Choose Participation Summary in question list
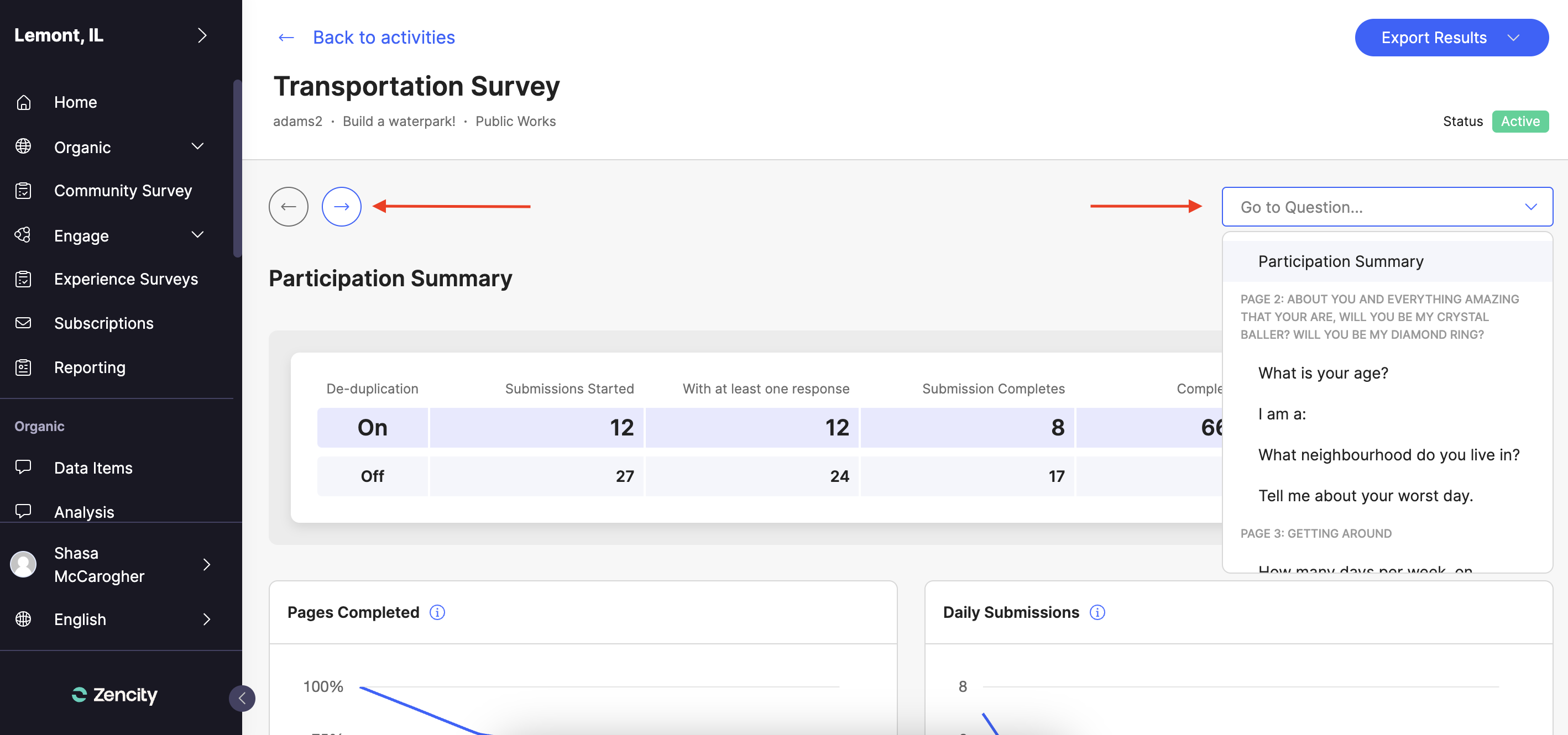 coord(1340,261)
